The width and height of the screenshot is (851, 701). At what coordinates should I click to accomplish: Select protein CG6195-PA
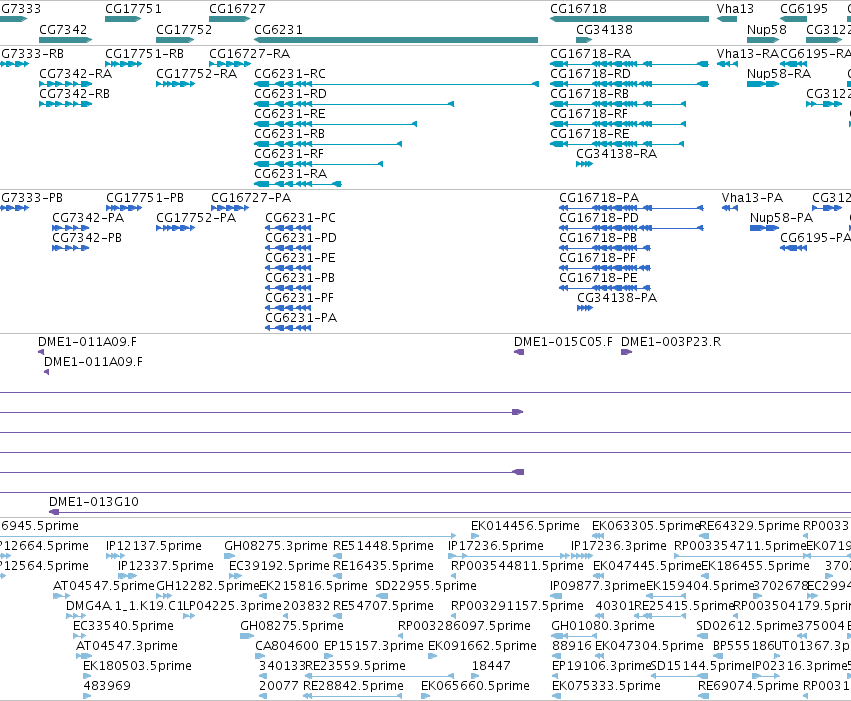pos(815,238)
